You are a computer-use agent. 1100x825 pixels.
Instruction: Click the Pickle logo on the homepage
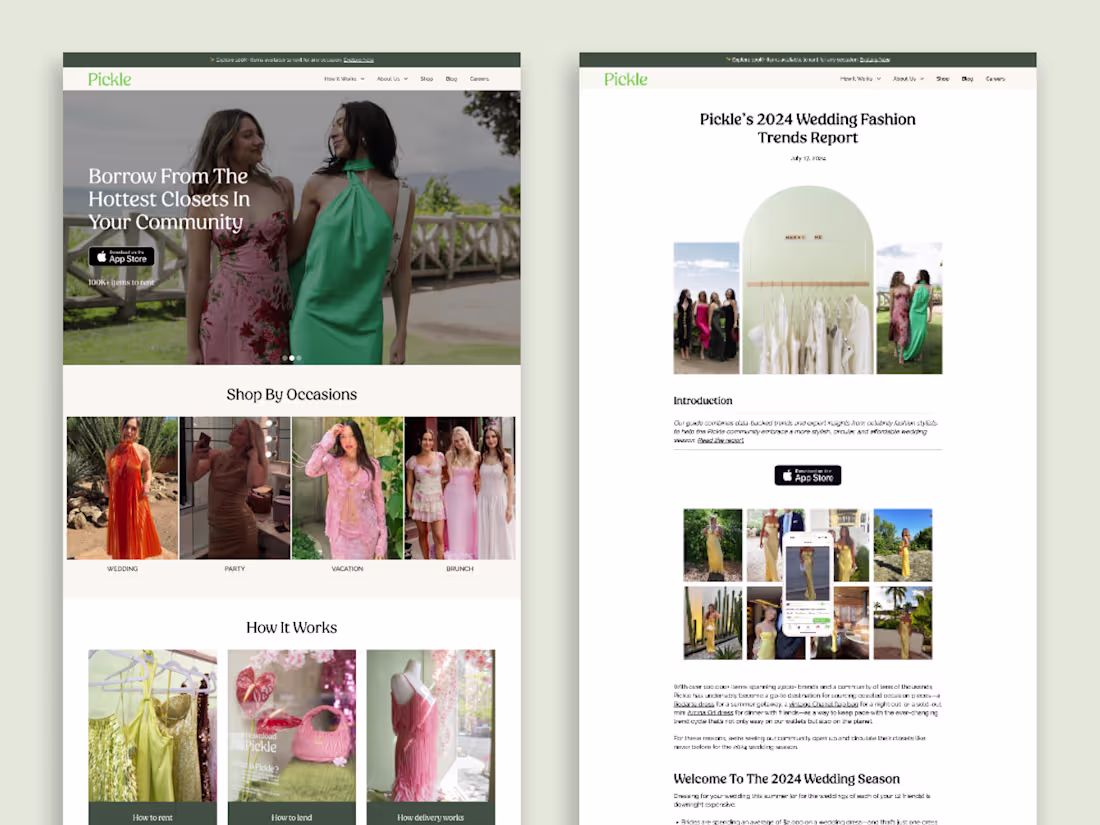point(109,79)
